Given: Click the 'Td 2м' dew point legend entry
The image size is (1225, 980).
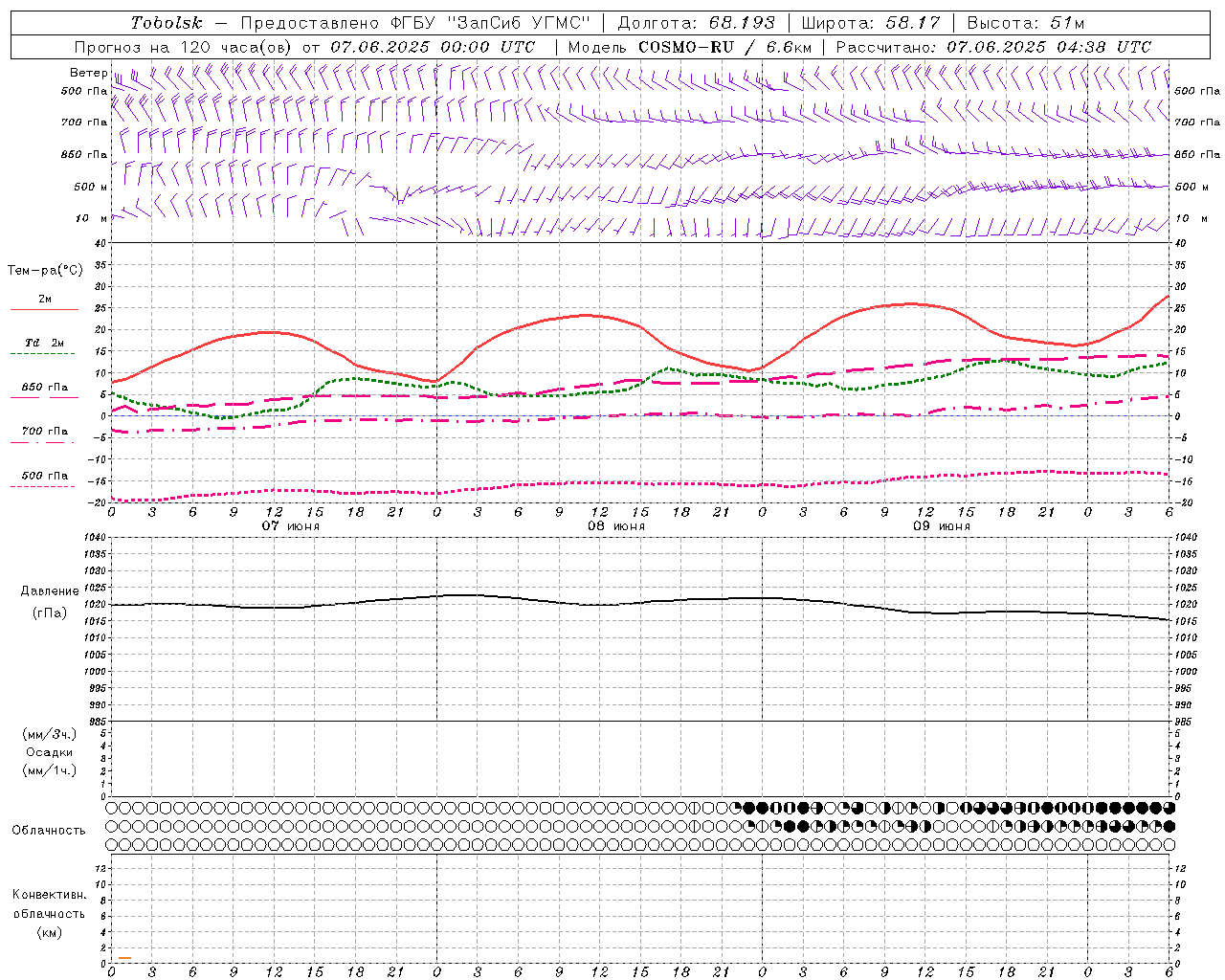Looking at the screenshot, I should (44, 343).
